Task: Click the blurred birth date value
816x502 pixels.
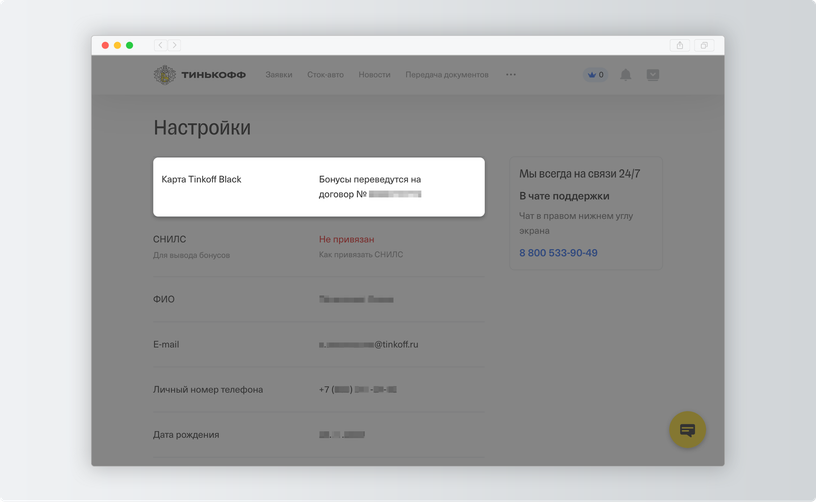Action: [342, 435]
